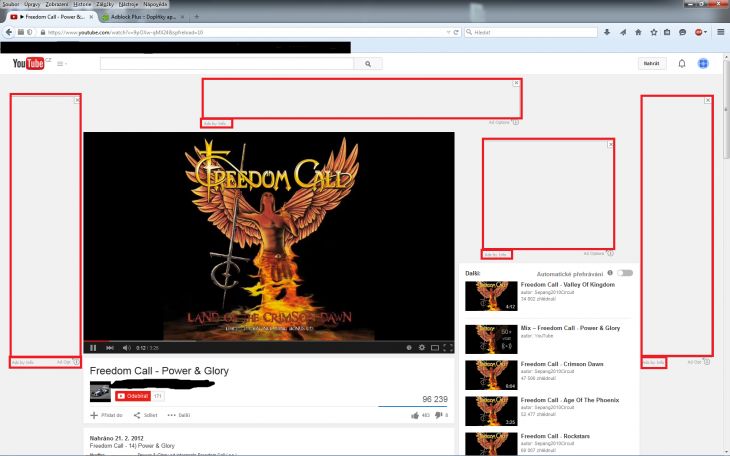
Task: Click the red Odebírat subscribe button
Action: [133, 396]
